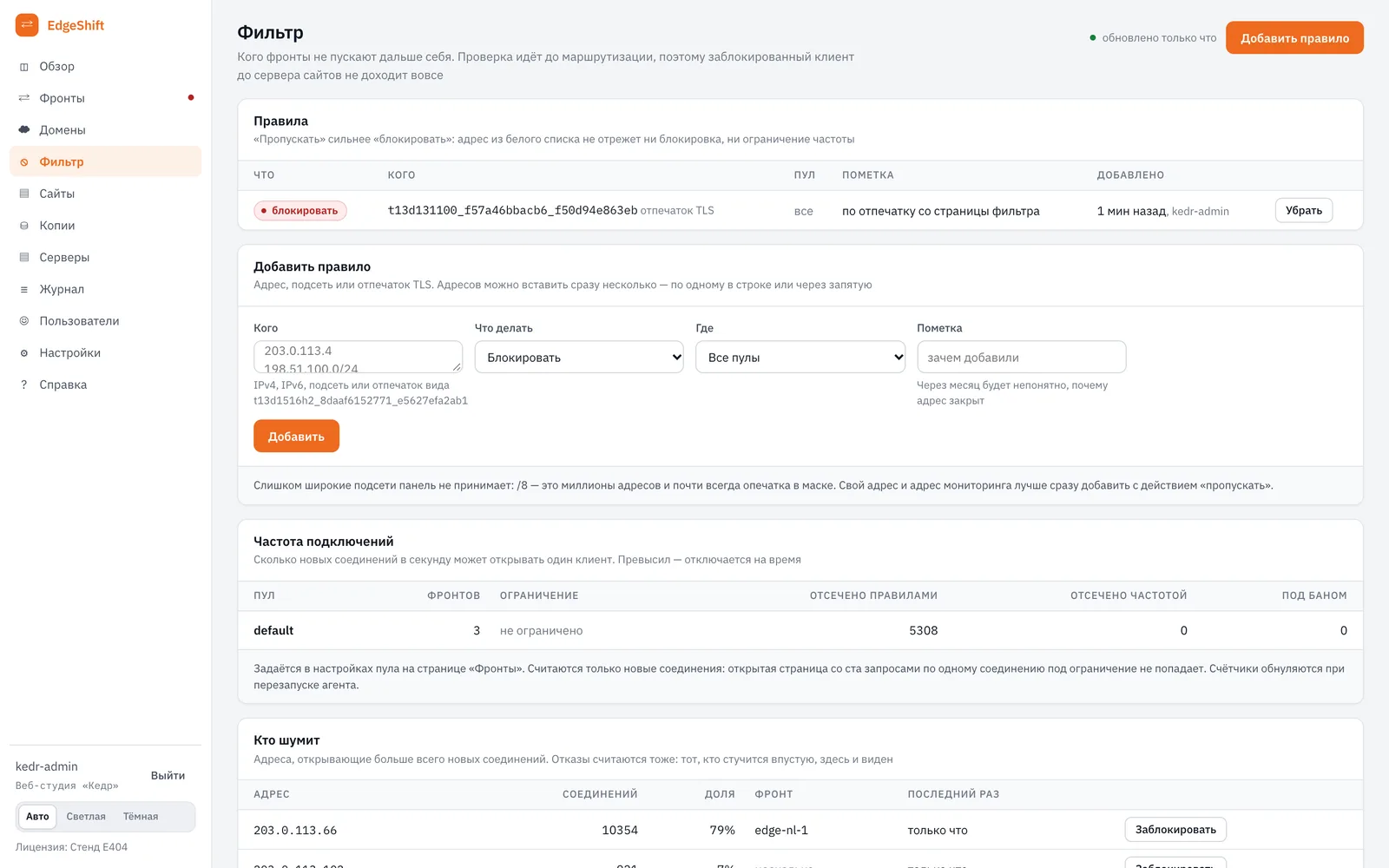This screenshot has width=1389, height=868.
Task: Click the Журнал list icon
Action: point(24,290)
